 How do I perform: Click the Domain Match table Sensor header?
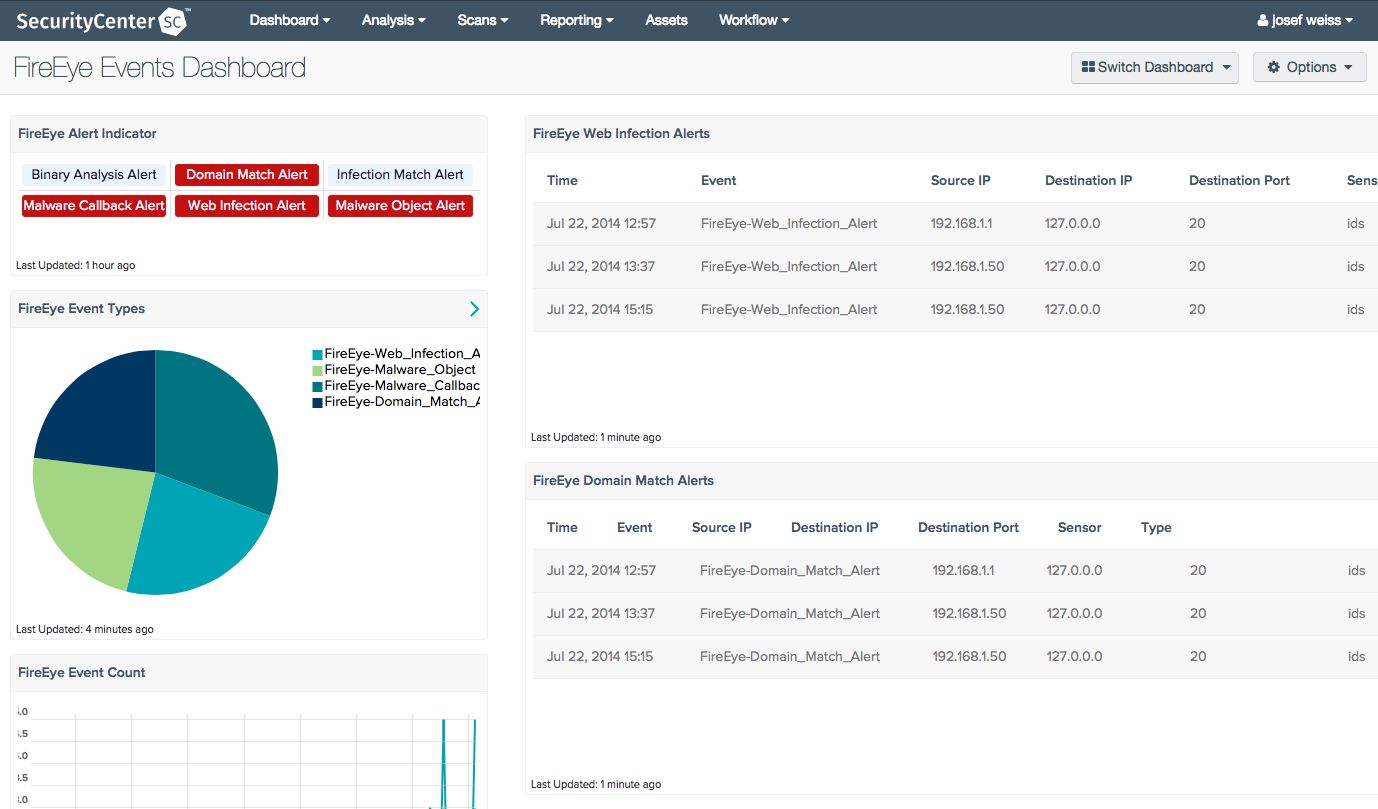click(x=1079, y=528)
